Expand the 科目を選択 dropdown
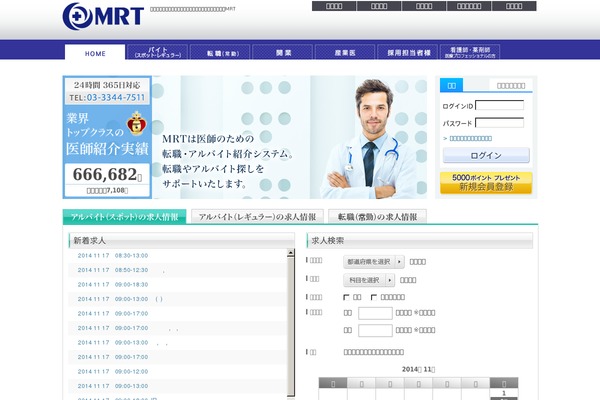Screen dimensions: 600x400 point(371,280)
